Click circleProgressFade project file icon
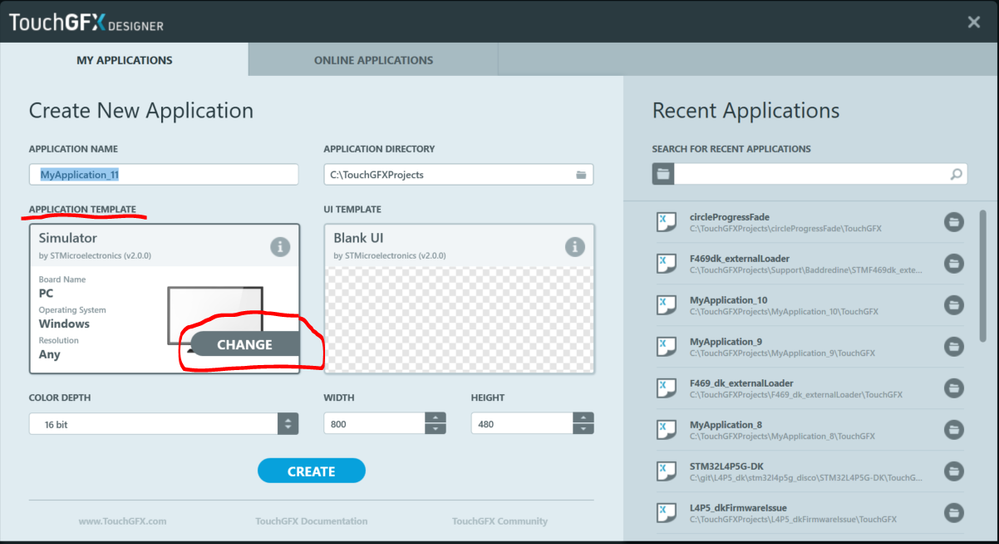Screen dimensions: 999x544 point(666,222)
